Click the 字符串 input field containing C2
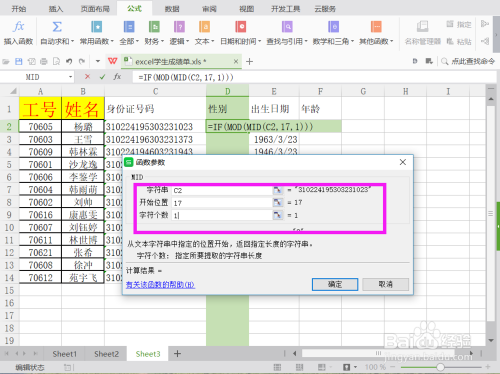 coord(222,190)
